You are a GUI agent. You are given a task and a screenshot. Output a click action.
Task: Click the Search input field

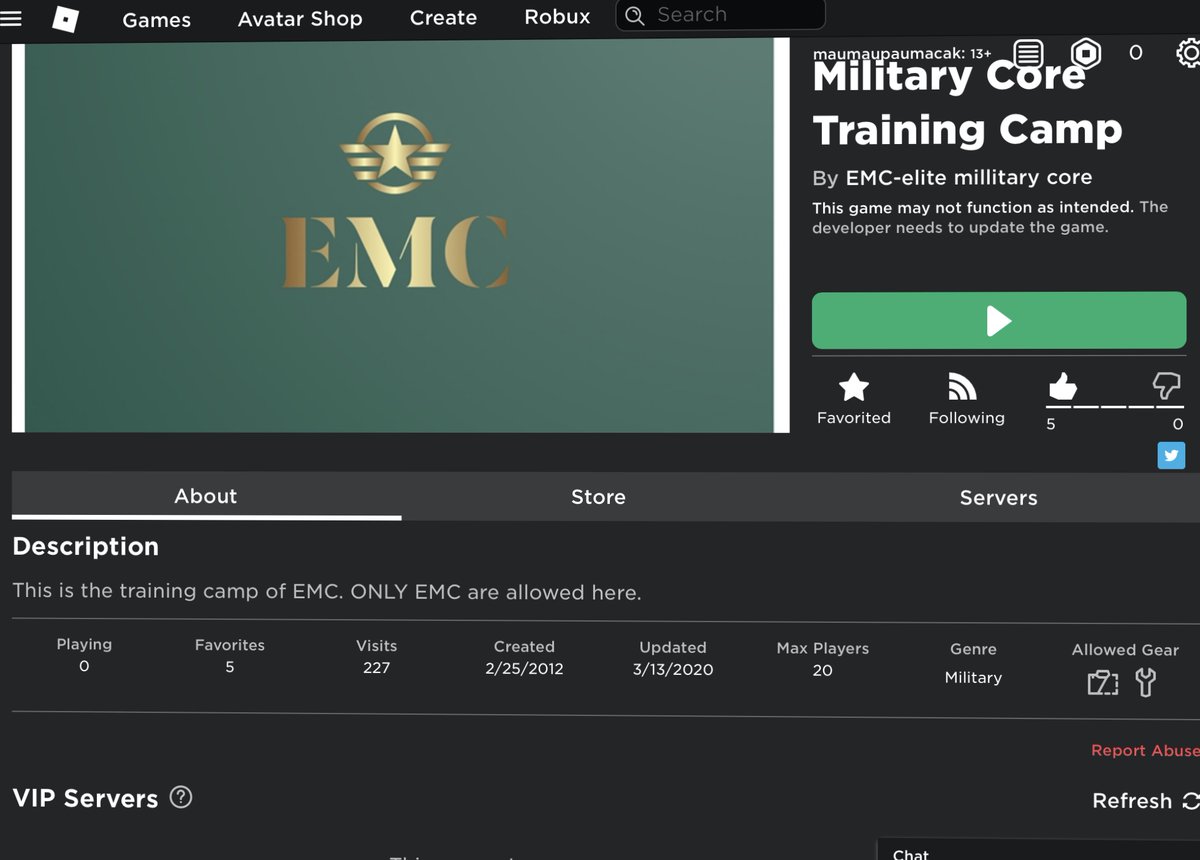[x=720, y=15]
